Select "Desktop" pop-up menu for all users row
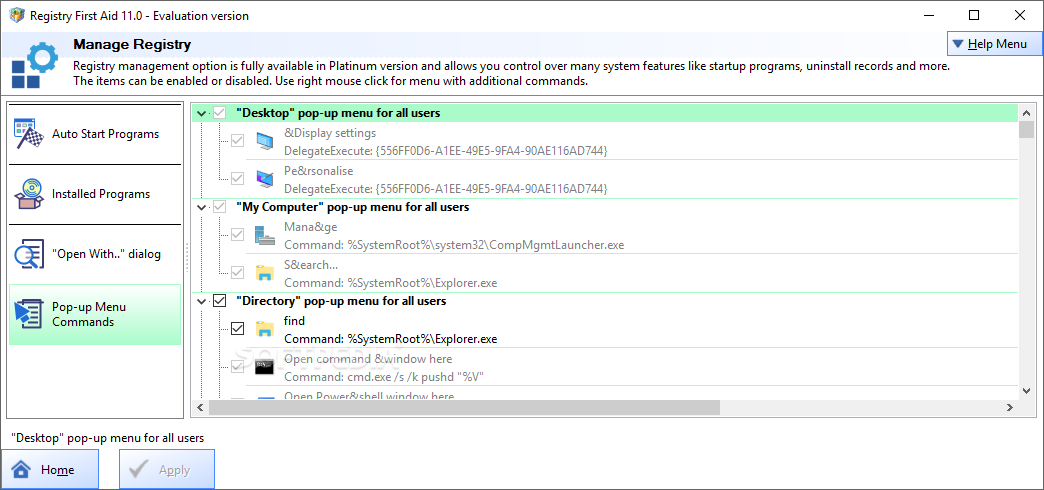The image size is (1044, 490). click(x=605, y=113)
